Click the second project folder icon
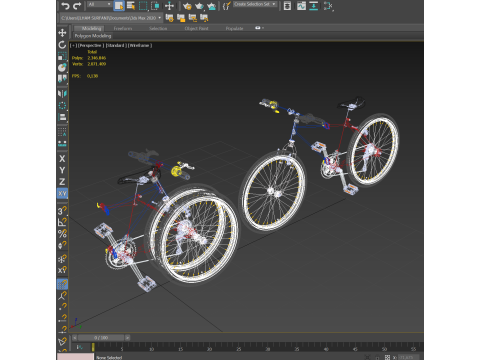Viewport: 480px width, 360px height. coord(181,18)
